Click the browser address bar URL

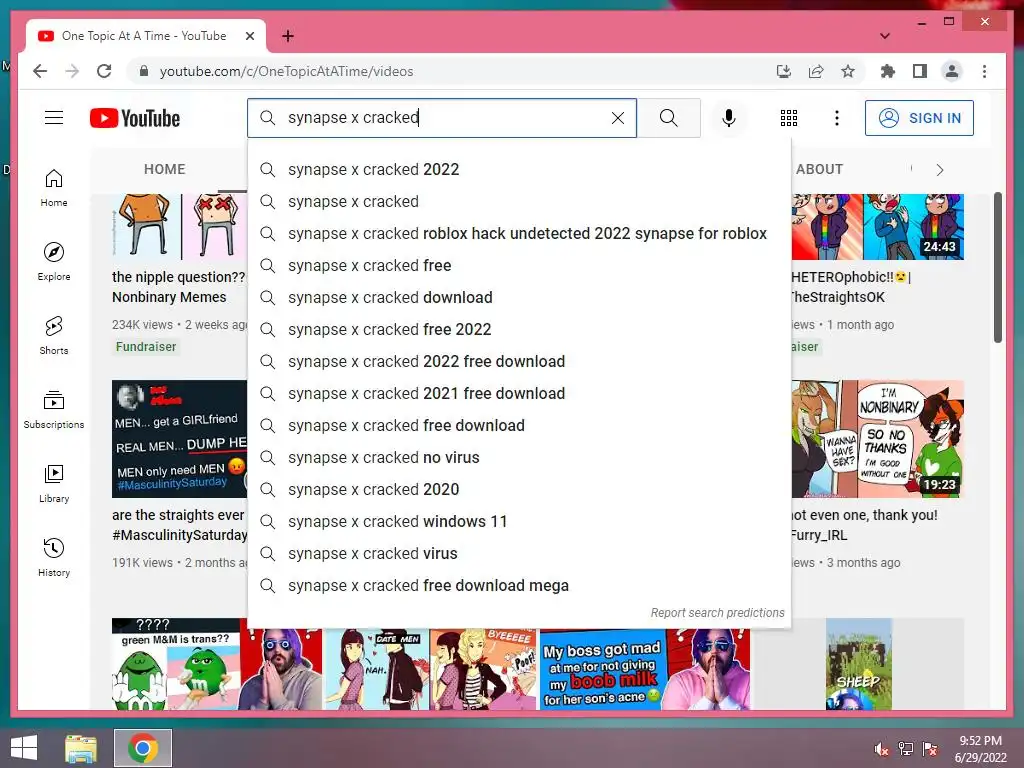click(286, 71)
